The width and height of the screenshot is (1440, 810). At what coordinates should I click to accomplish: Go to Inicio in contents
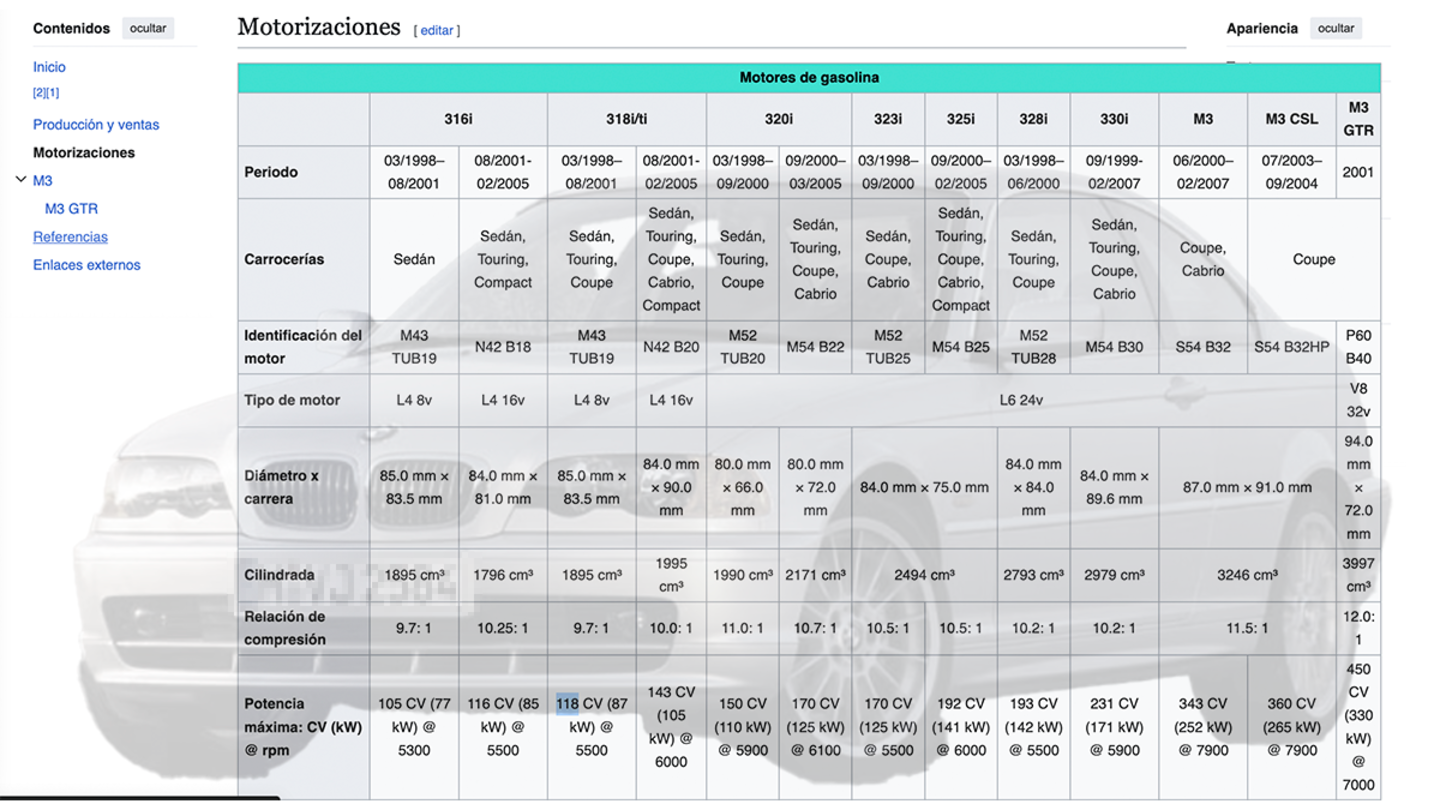(49, 67)
